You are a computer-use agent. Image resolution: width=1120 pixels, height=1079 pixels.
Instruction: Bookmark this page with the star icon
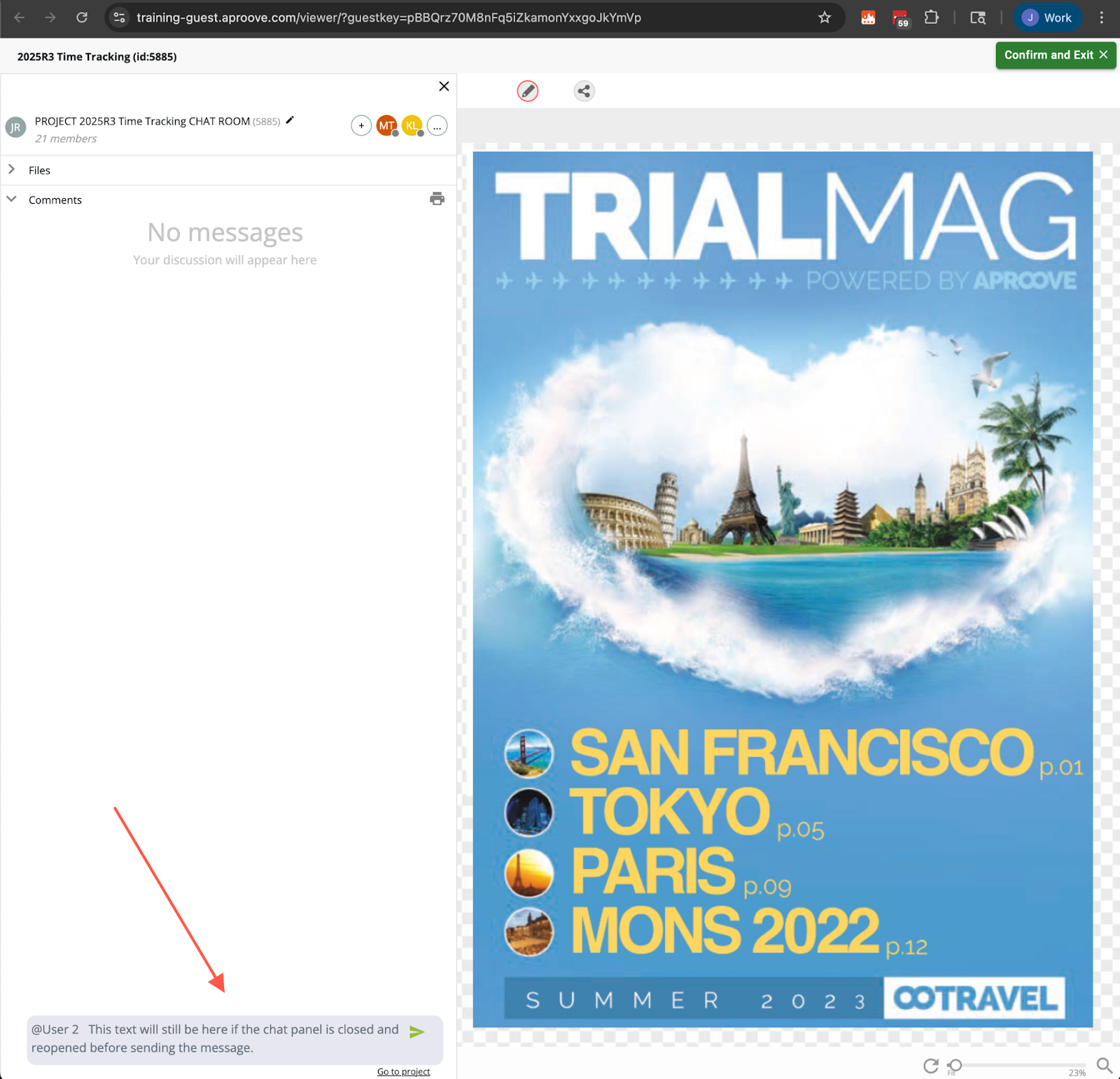[x=825, y=18]
